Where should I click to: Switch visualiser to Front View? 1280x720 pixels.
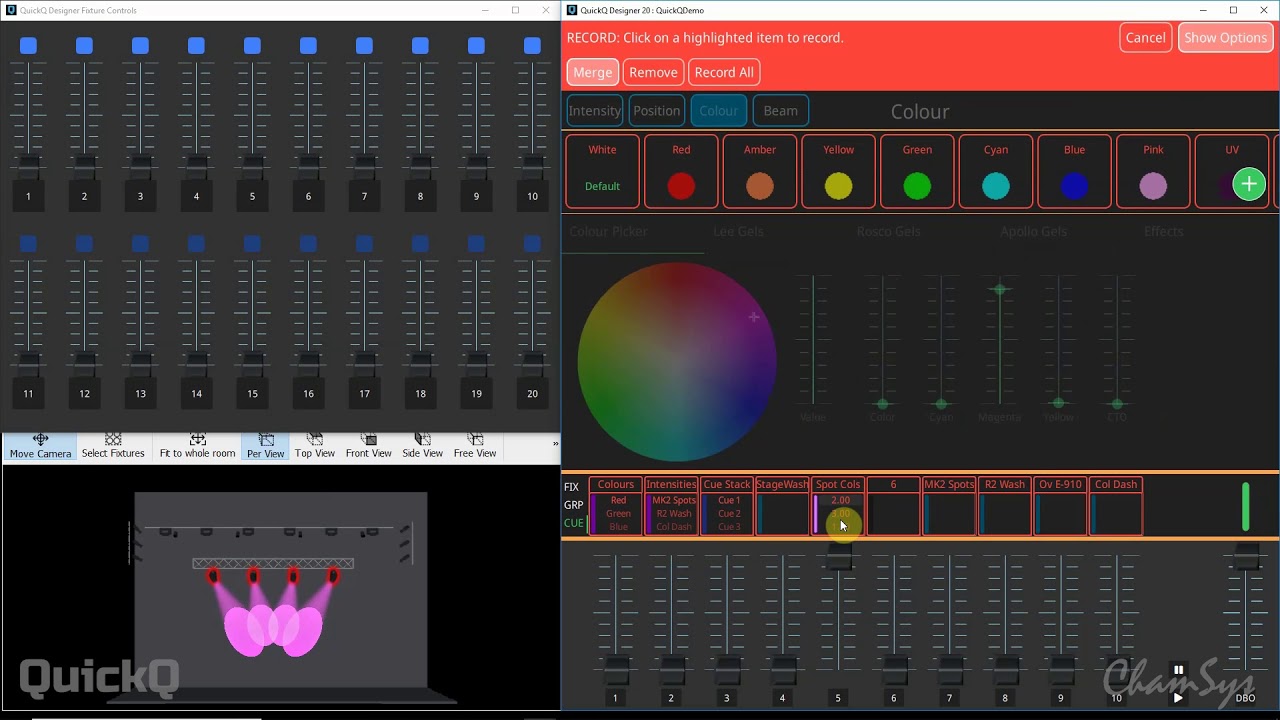click(x=369, y=446)
